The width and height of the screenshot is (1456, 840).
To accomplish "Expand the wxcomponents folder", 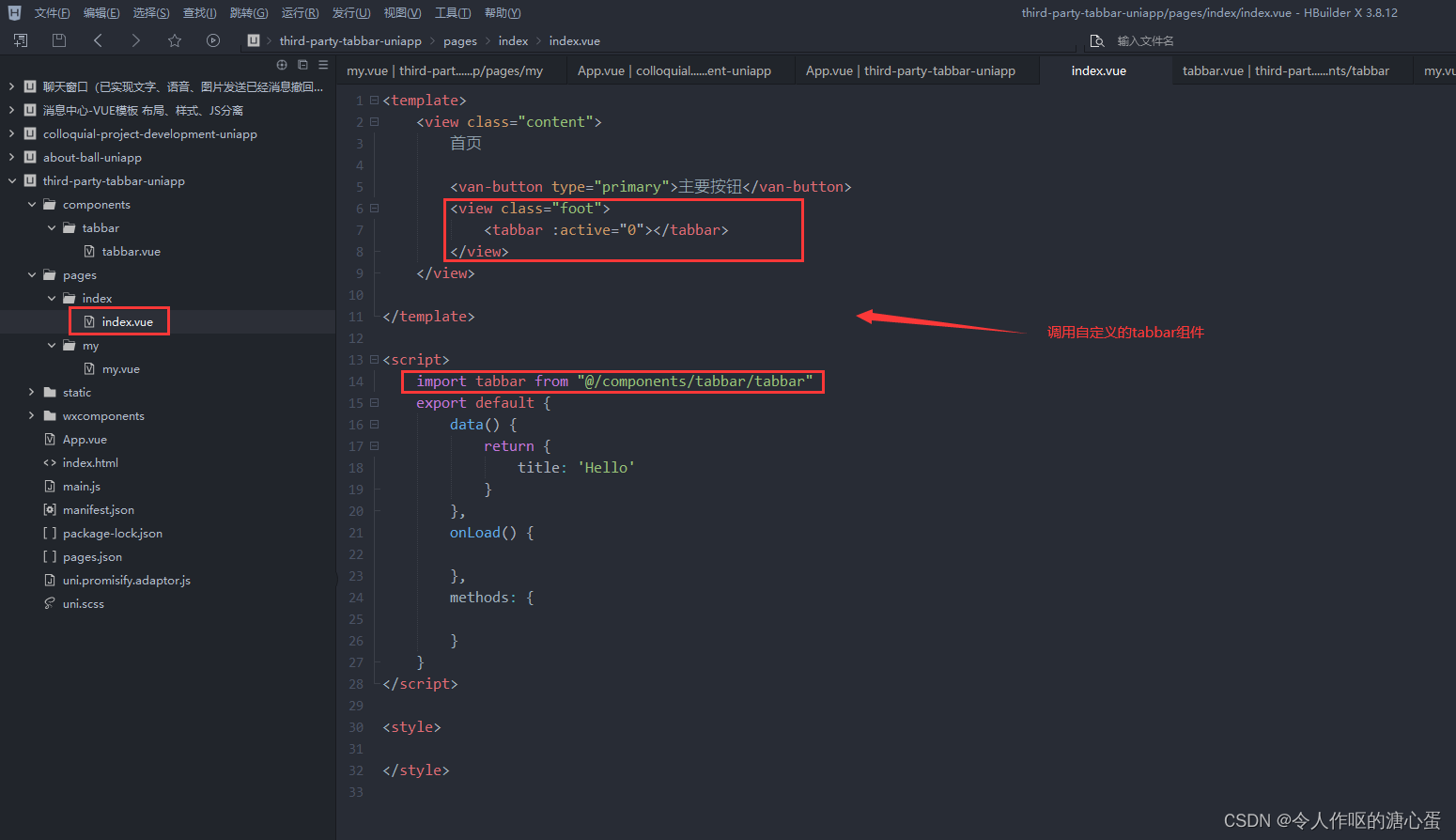I will (31, 415).
